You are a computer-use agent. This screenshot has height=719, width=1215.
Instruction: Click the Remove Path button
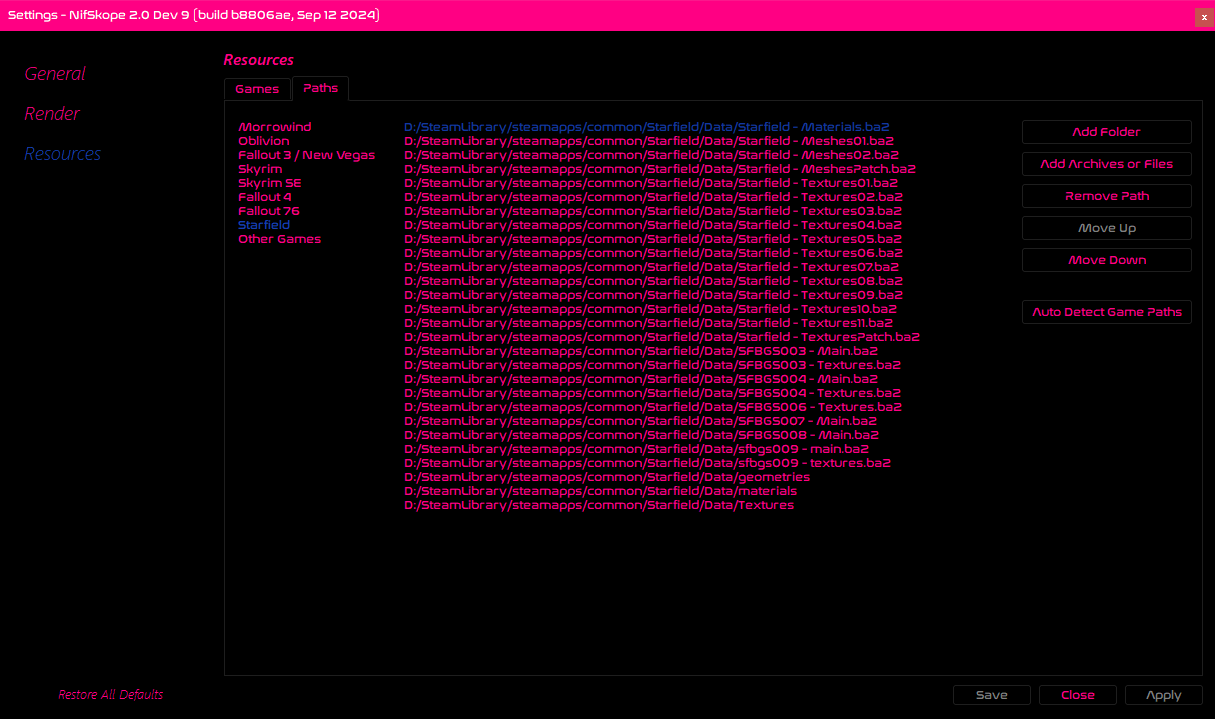(1106, 196)
